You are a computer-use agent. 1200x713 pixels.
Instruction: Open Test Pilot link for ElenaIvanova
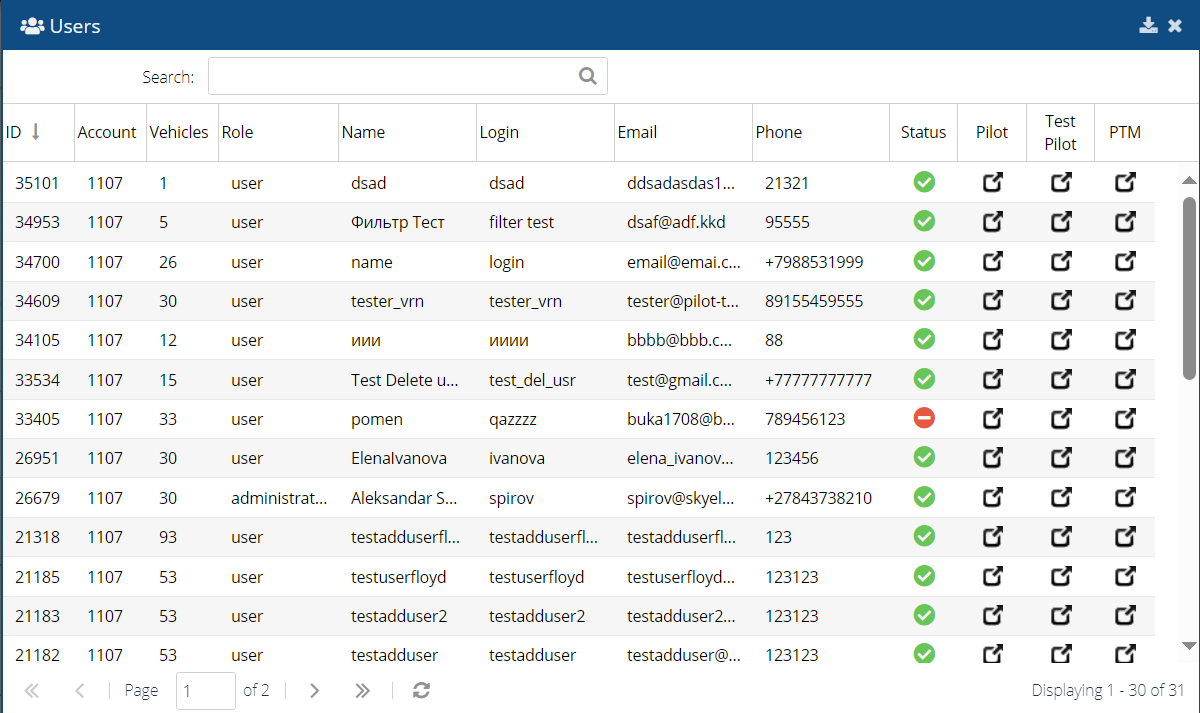[x=1060, y=458]
